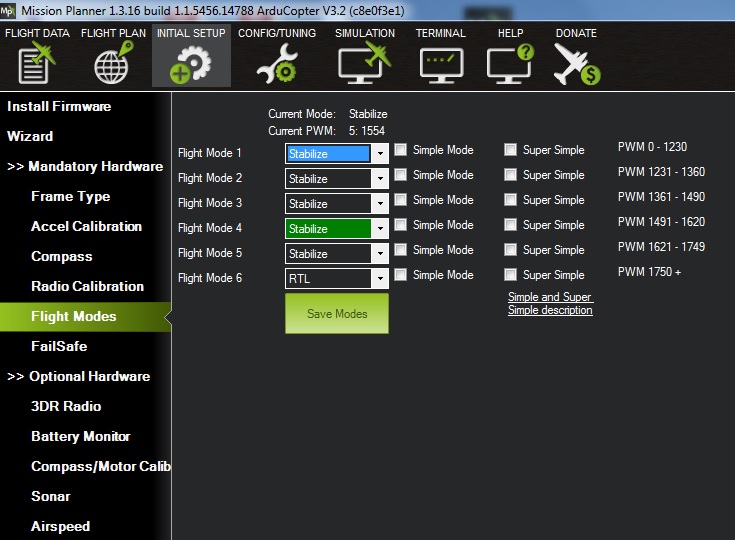This screenshot has height=540, width=735.
Task: Open Install Firmware in the sidebar
Action: [59, 106]
